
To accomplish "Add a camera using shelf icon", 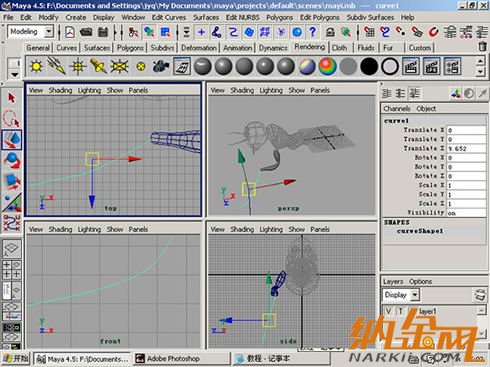I will (x=161, y=66).
